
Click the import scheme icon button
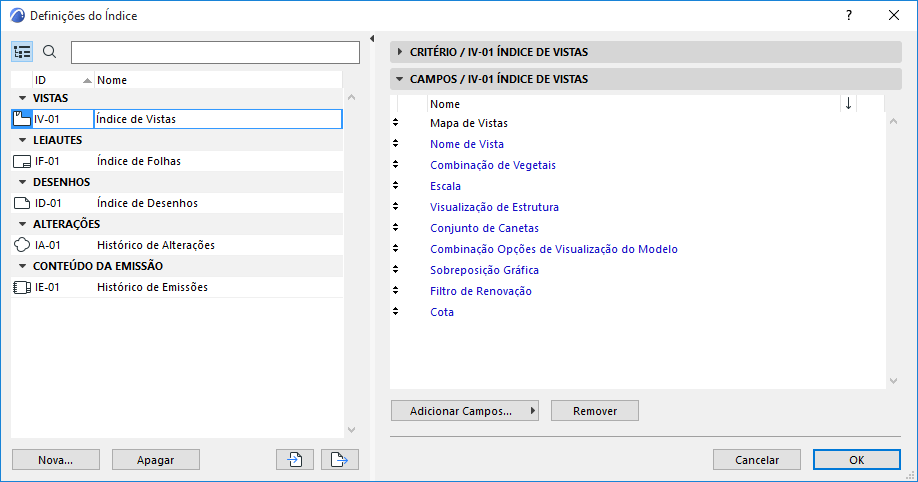pyautogui.click(x=295, y=459)
